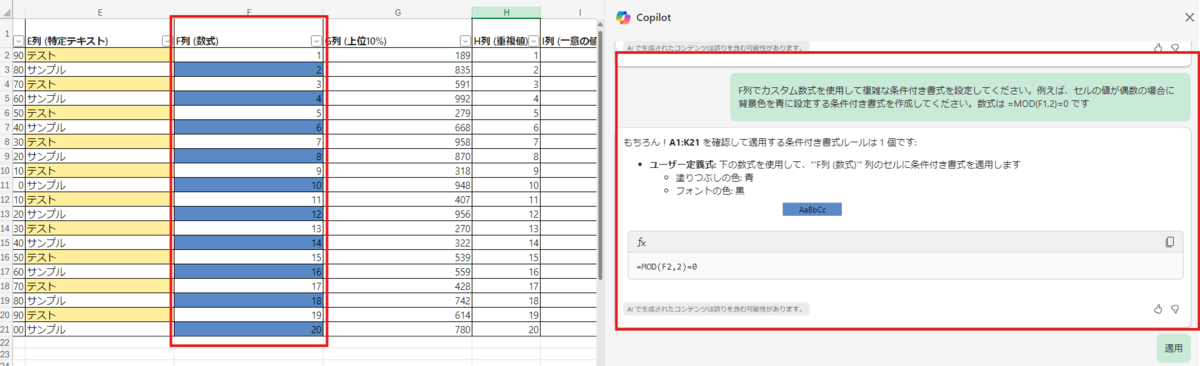Select row 22 header
The width and height of the screenshot is (1200, 366).
coord(6,343)
